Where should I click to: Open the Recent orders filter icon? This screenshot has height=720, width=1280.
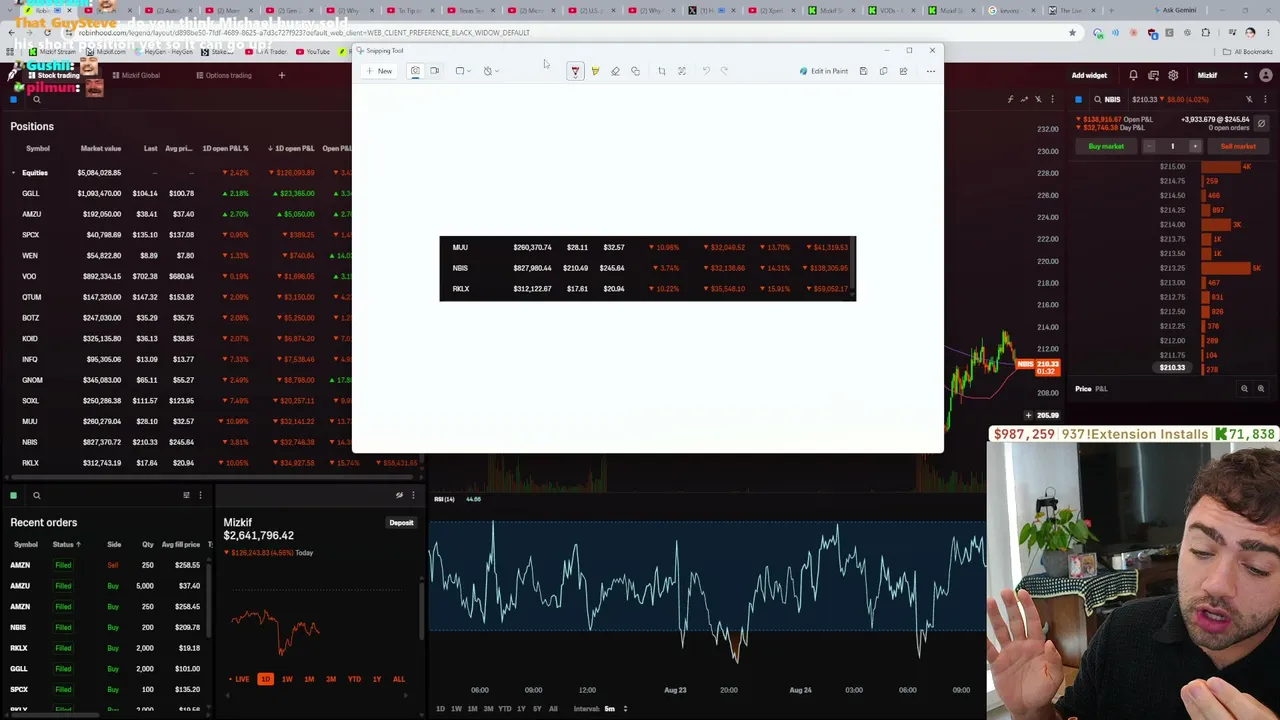coord(186,495)
